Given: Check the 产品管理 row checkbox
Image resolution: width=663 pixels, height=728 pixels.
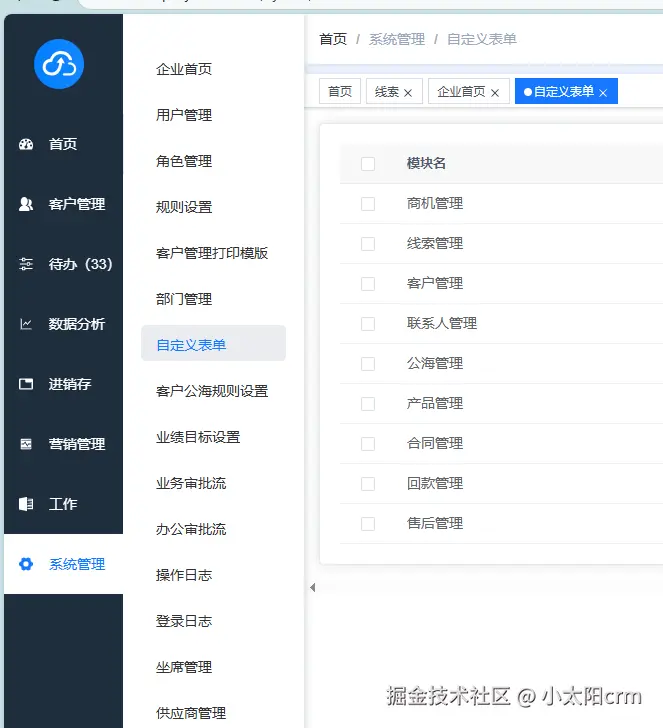Looking at the screenshot, I should [x=368, y=403].
